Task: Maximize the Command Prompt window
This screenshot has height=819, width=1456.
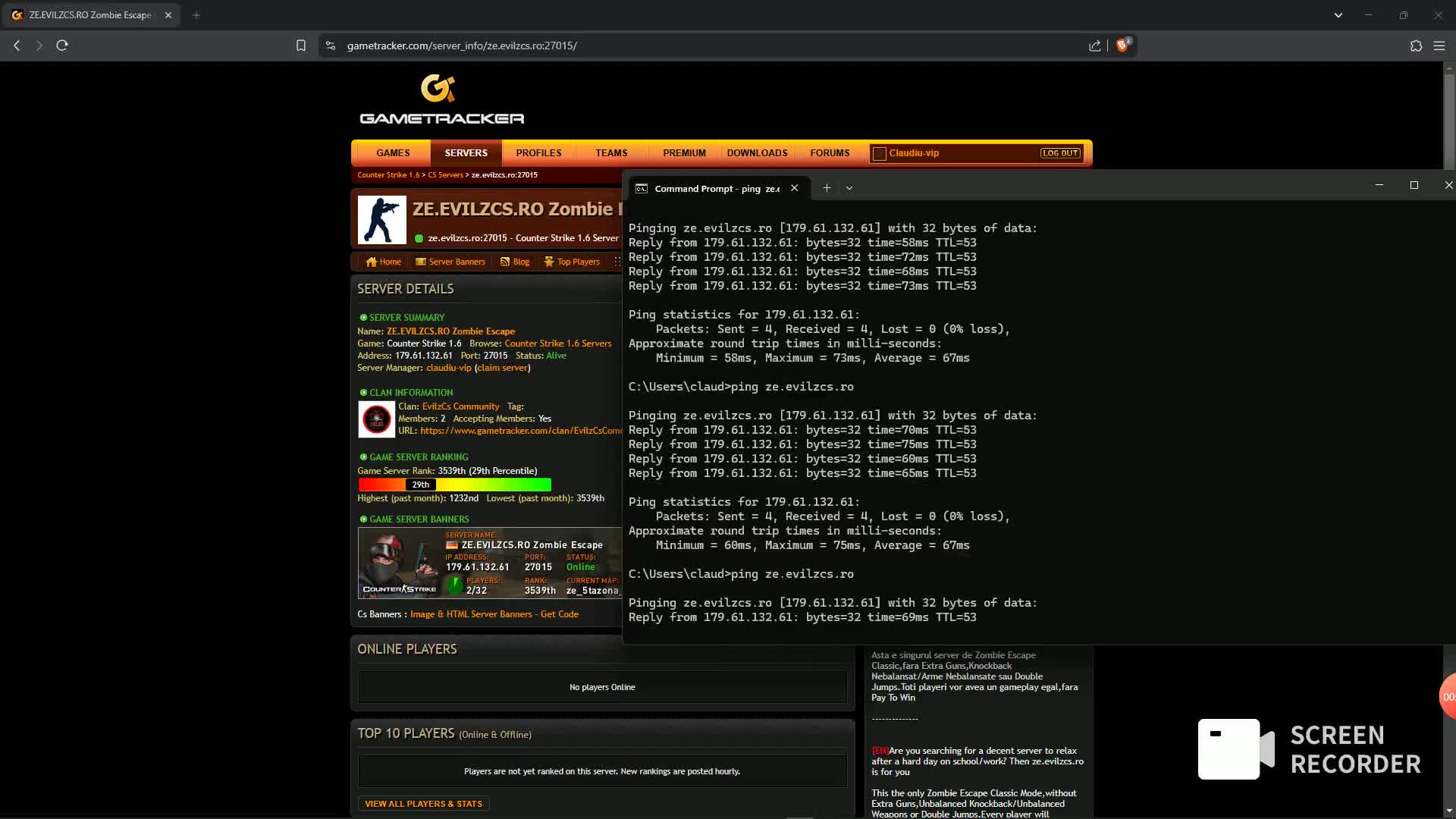Action: [1414, 185]
